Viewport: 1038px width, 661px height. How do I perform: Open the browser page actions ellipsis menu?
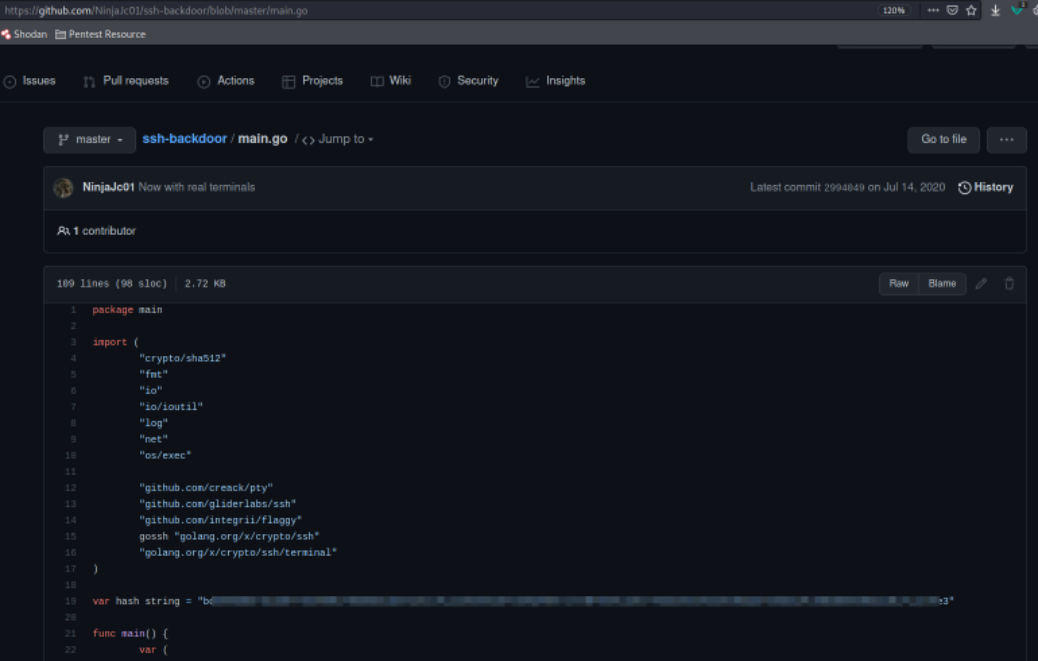coord(933,11)
